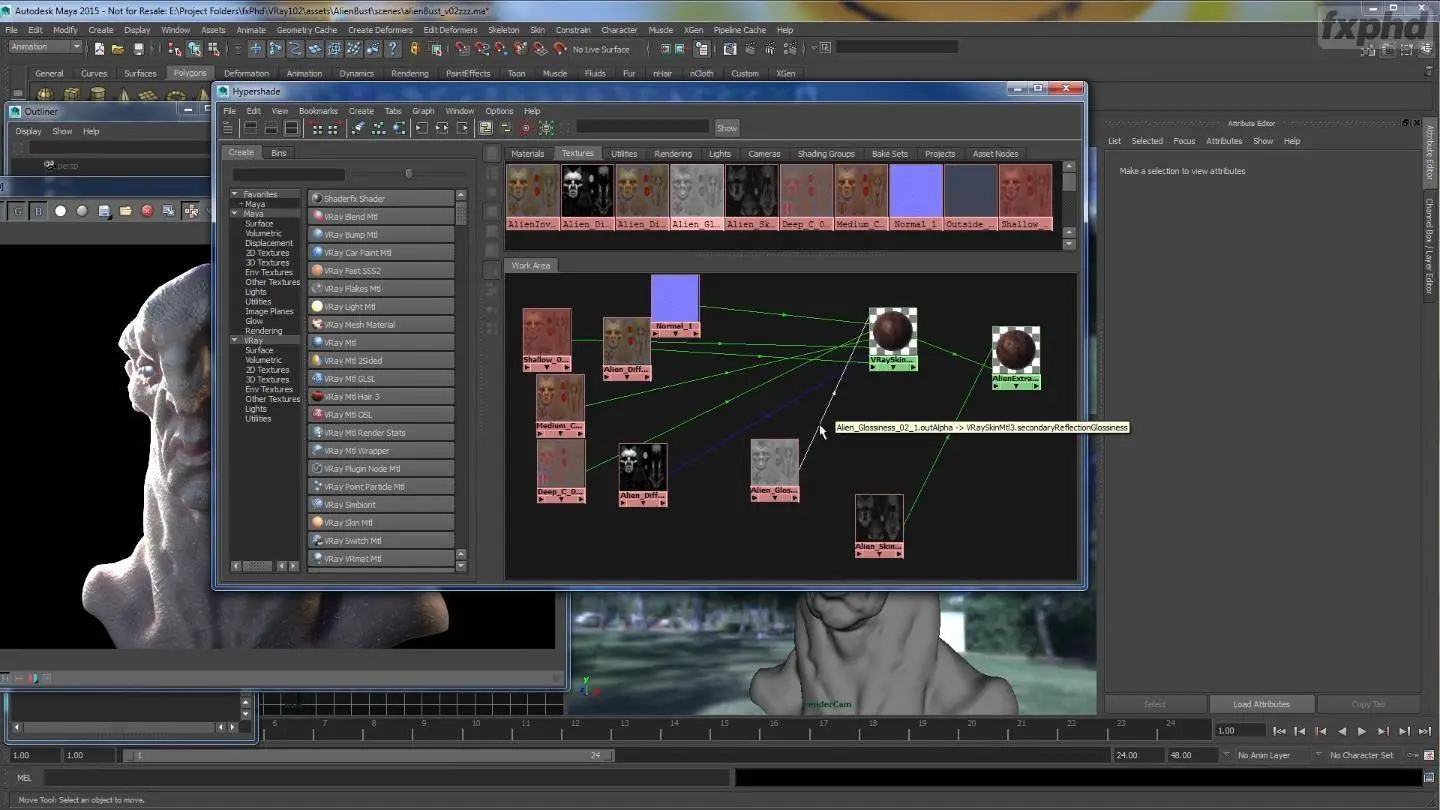Image resolution: width=1440 pixels, height=810 pixels.
Task: Click the B channel button in the Render View toolbar
Action: (38, 211)
